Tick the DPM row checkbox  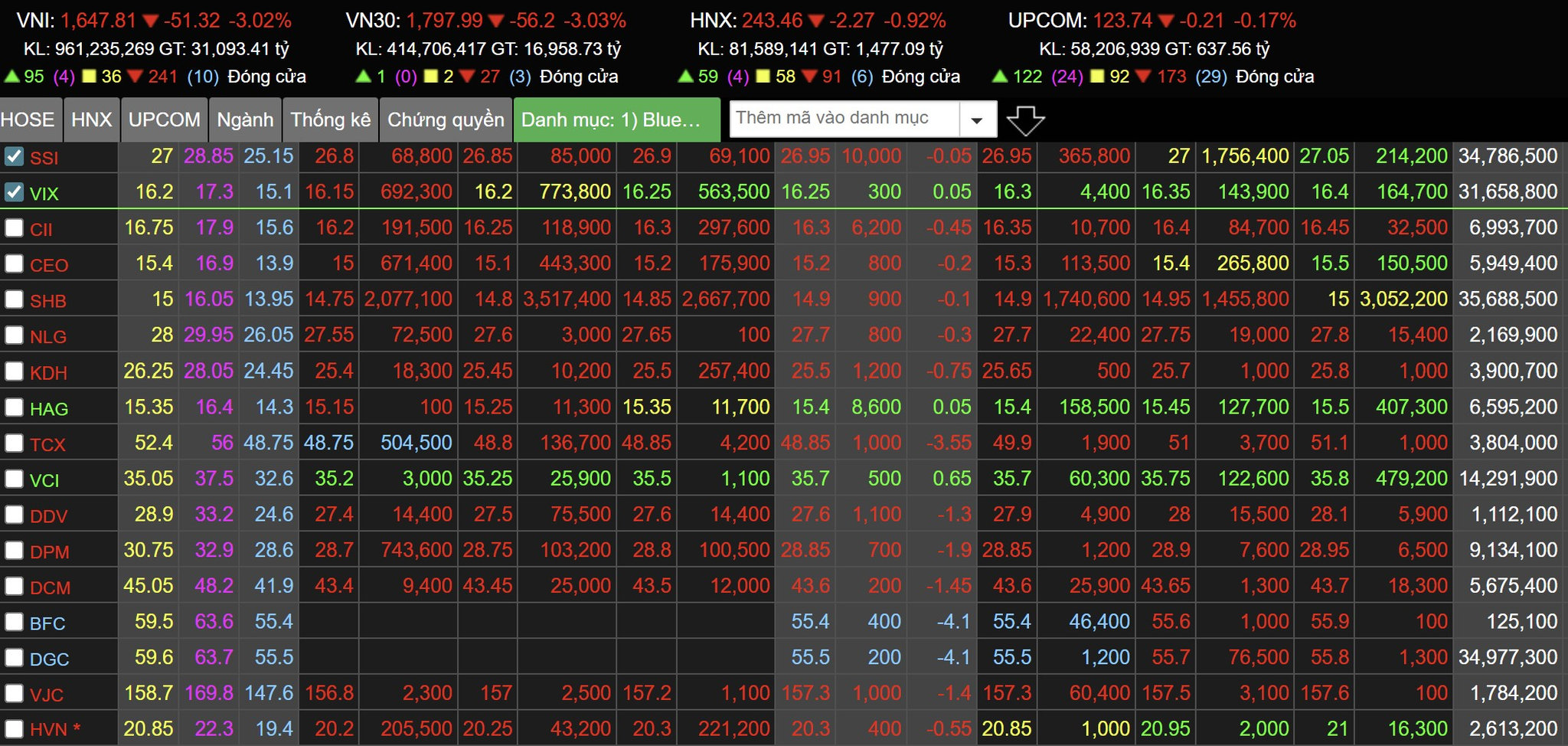[14, 551]
